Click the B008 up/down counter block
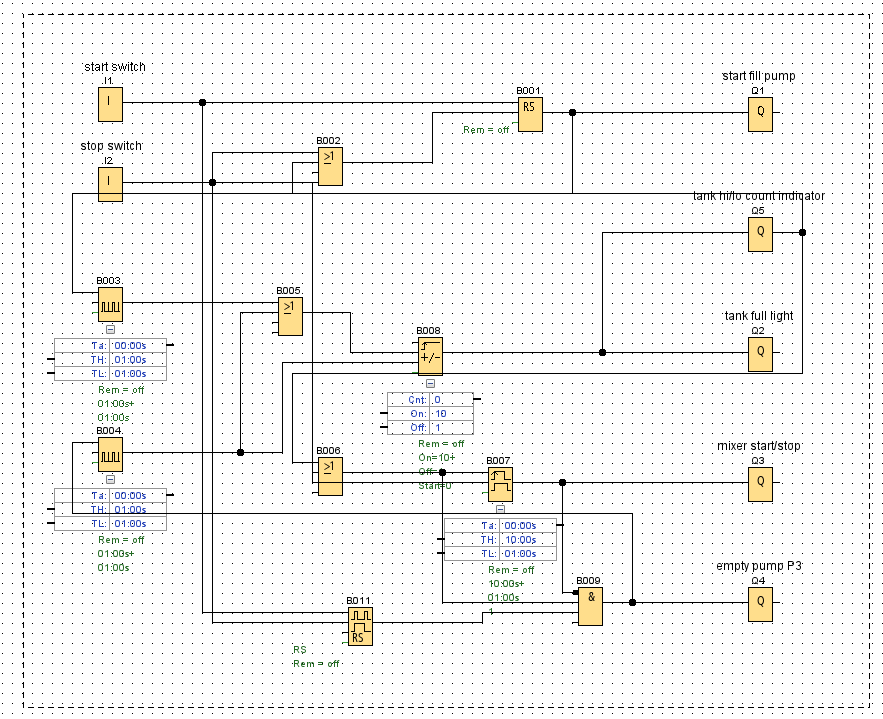The image size is (883, 719). coord(429,357)
